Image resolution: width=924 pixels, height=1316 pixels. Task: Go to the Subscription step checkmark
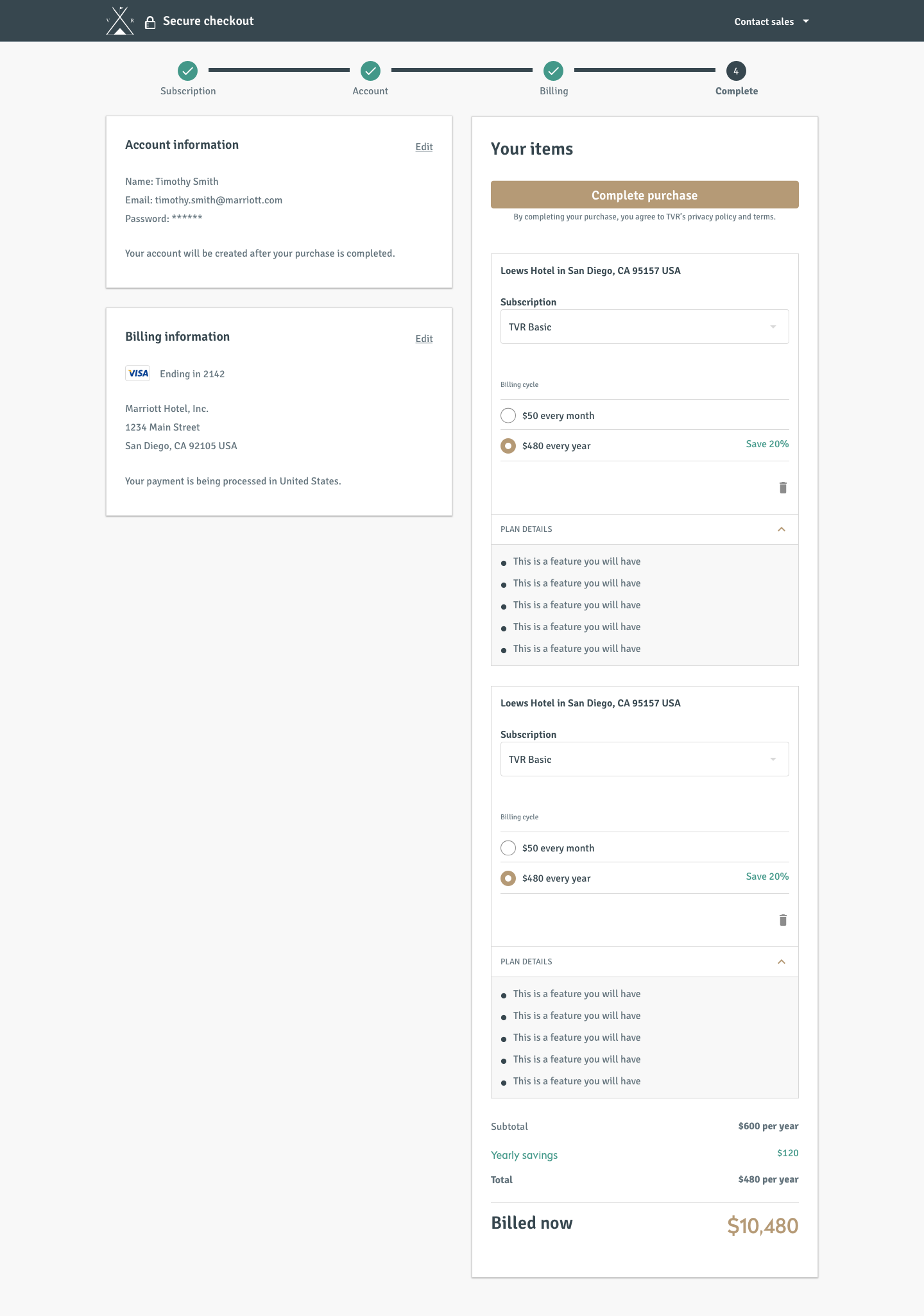click(188, 71)
